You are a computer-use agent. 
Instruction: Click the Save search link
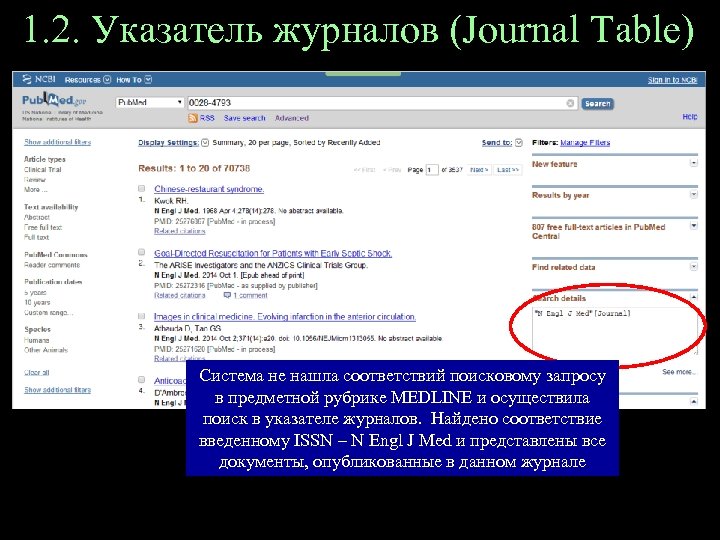[245, 118]
